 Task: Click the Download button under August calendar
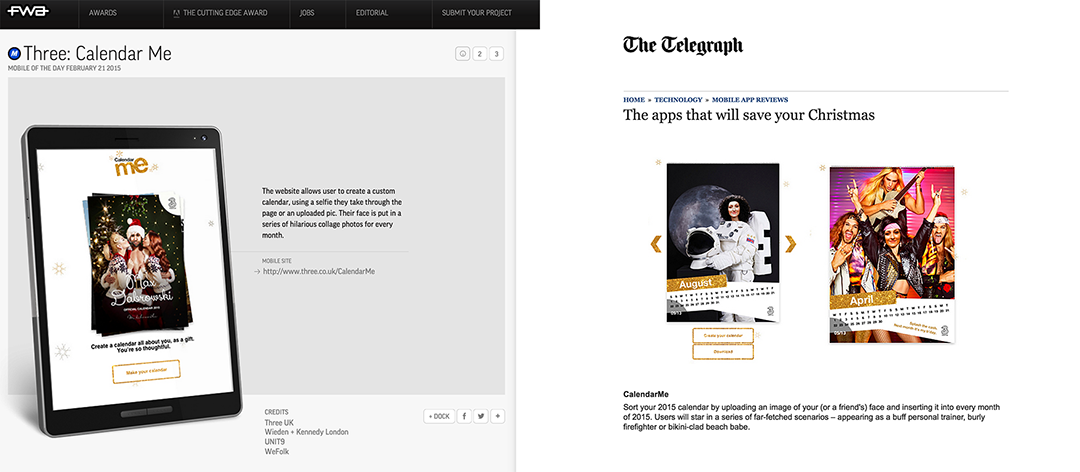(723, 351)
